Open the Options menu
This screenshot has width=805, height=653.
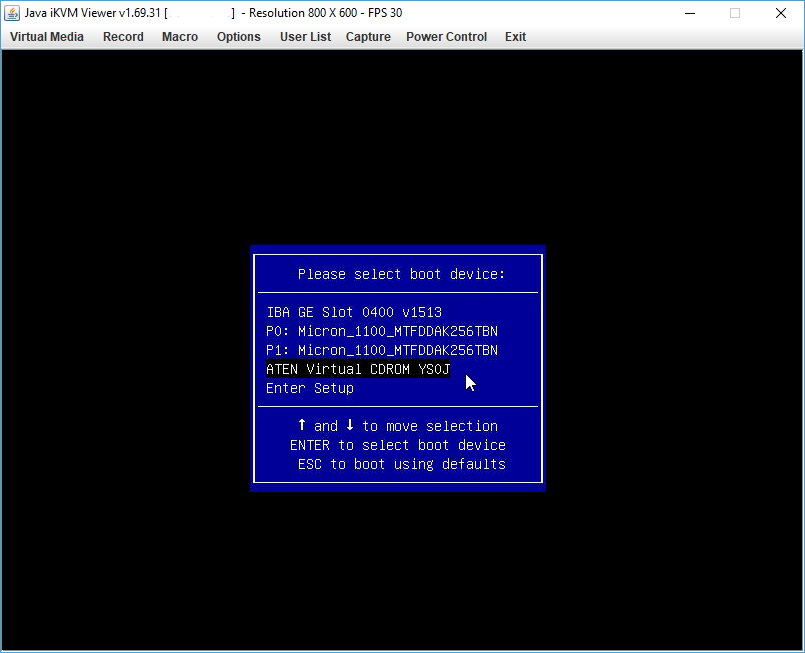click(x=239, y=37)
